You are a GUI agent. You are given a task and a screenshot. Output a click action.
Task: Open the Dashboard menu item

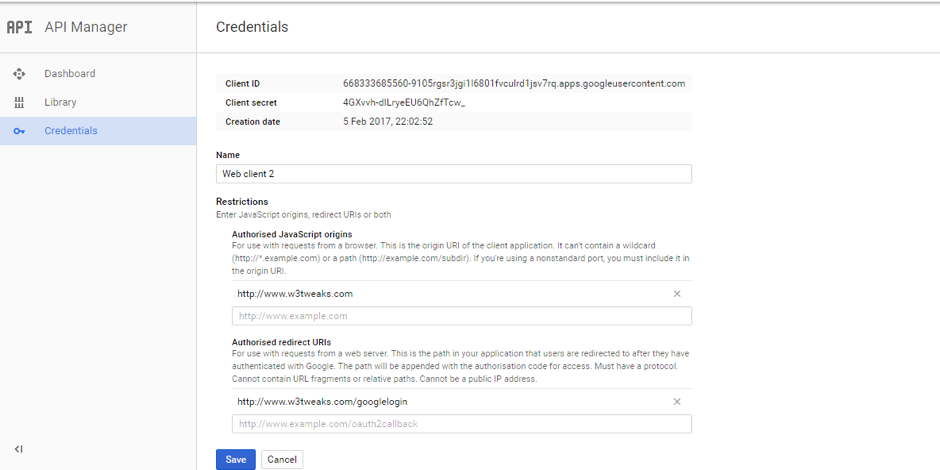pos(70,74)
